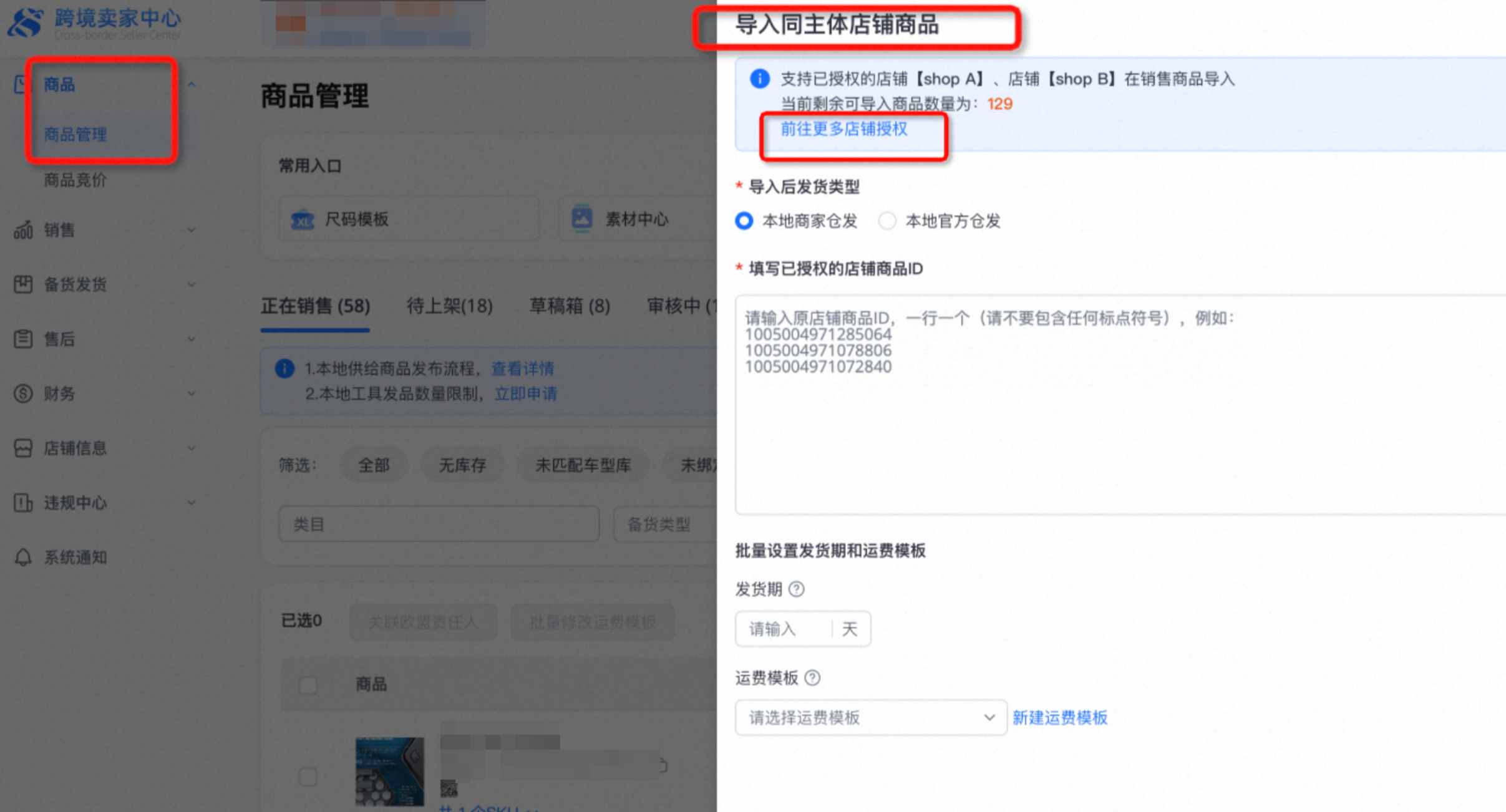Viewport: 1506px width, 812px height.
Task: Open the 草稿箱 (8) tab
Action: [569, 306]
